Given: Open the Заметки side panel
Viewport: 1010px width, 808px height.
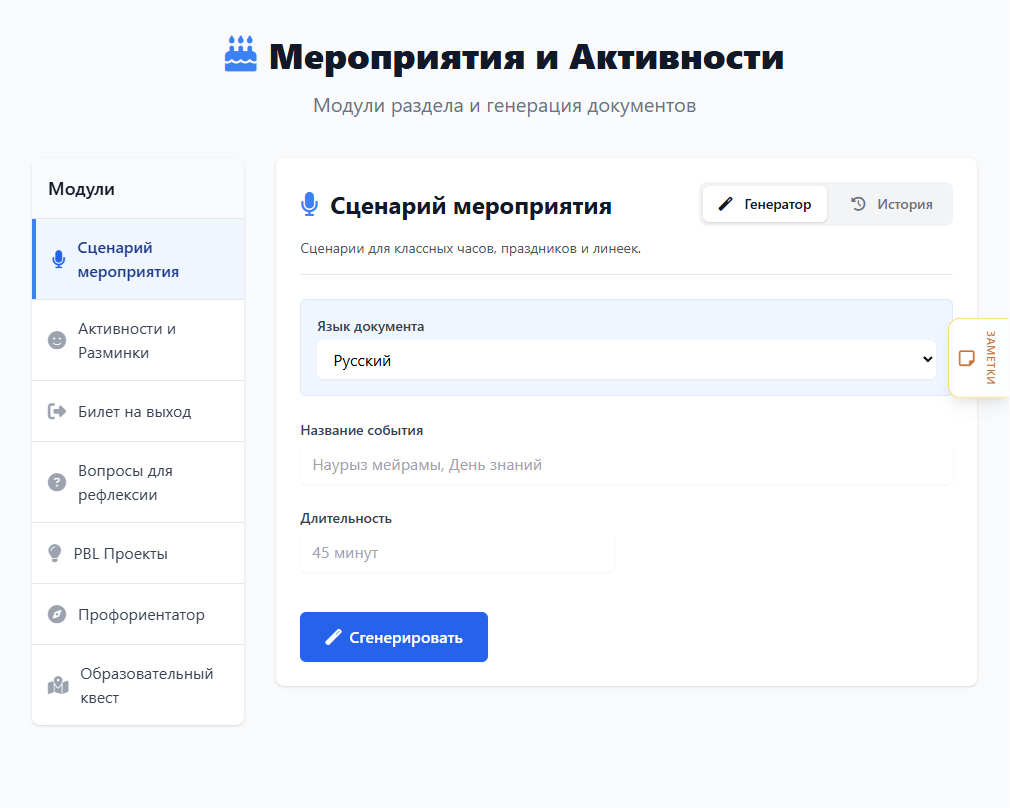Looking at the screenshot, I should click(979, 358).
